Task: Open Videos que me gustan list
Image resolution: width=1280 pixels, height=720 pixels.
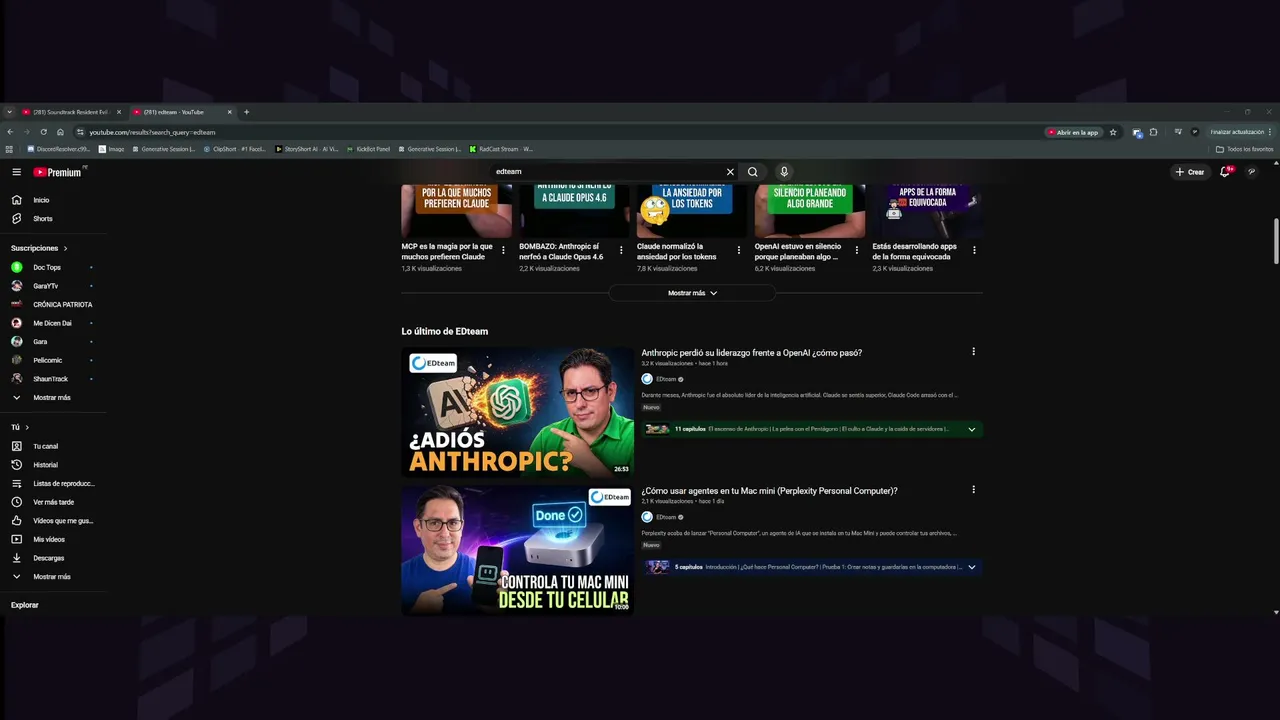Action: [50, 521]
